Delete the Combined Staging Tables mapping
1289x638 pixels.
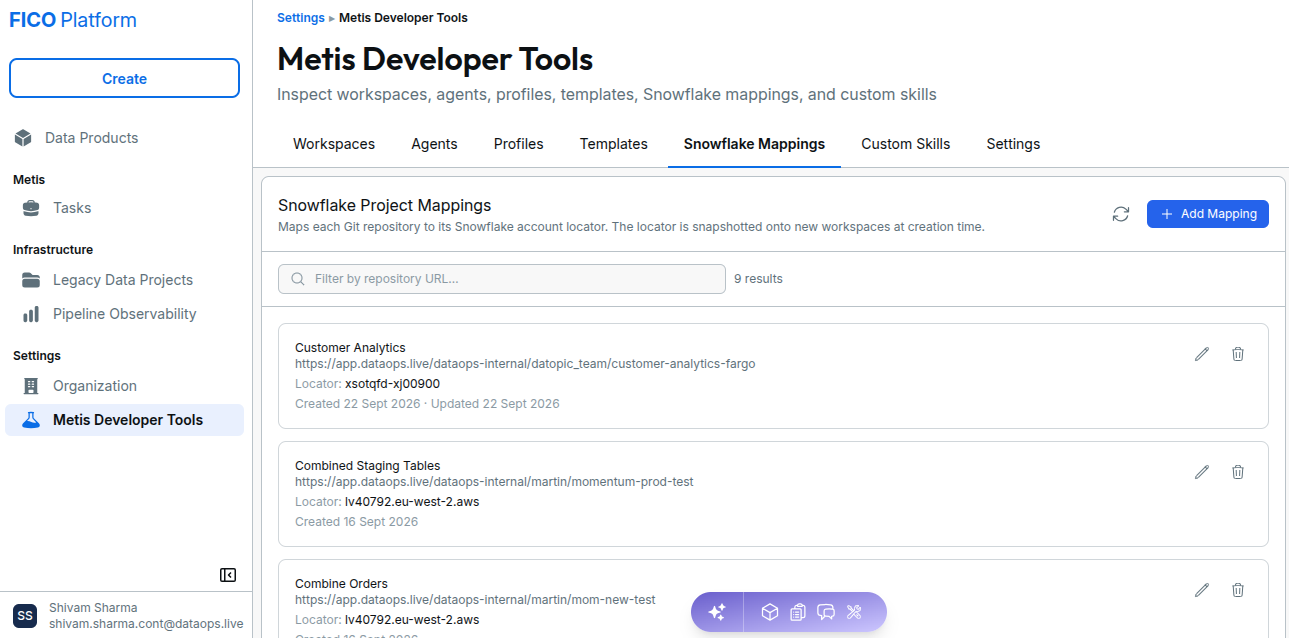(x=1238, y=472)
